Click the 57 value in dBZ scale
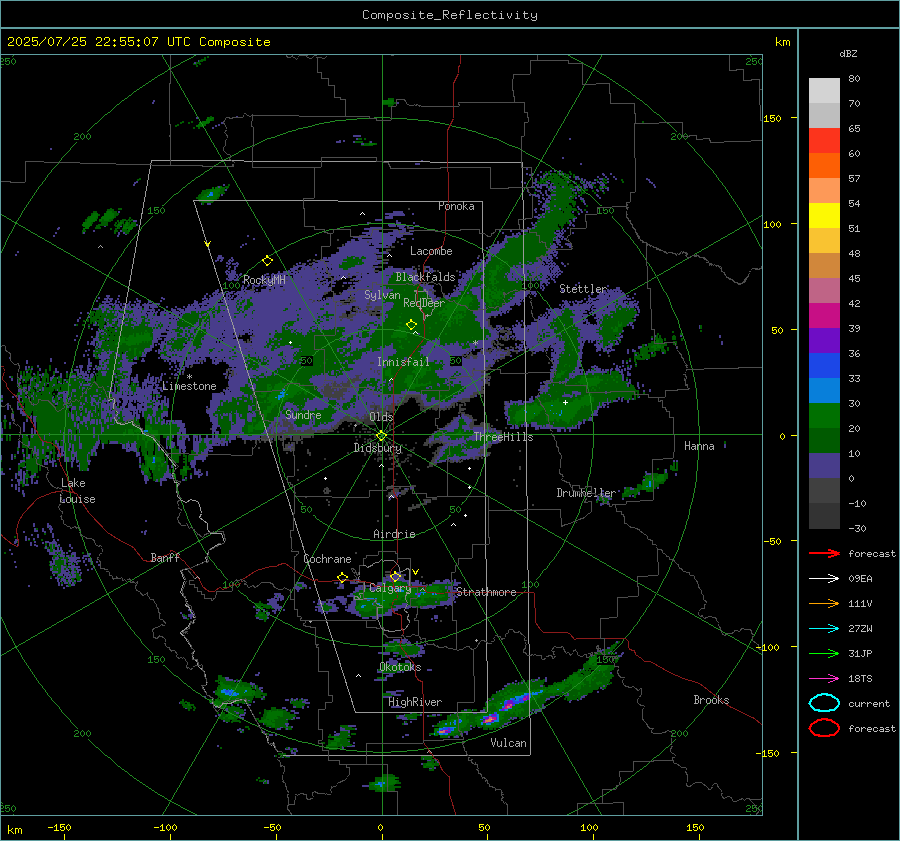The image size is (900, 841). (x=854, y=179)
